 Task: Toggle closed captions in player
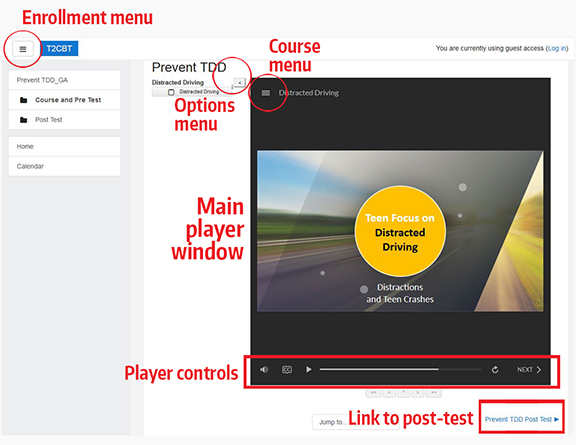tap(287, 369)
